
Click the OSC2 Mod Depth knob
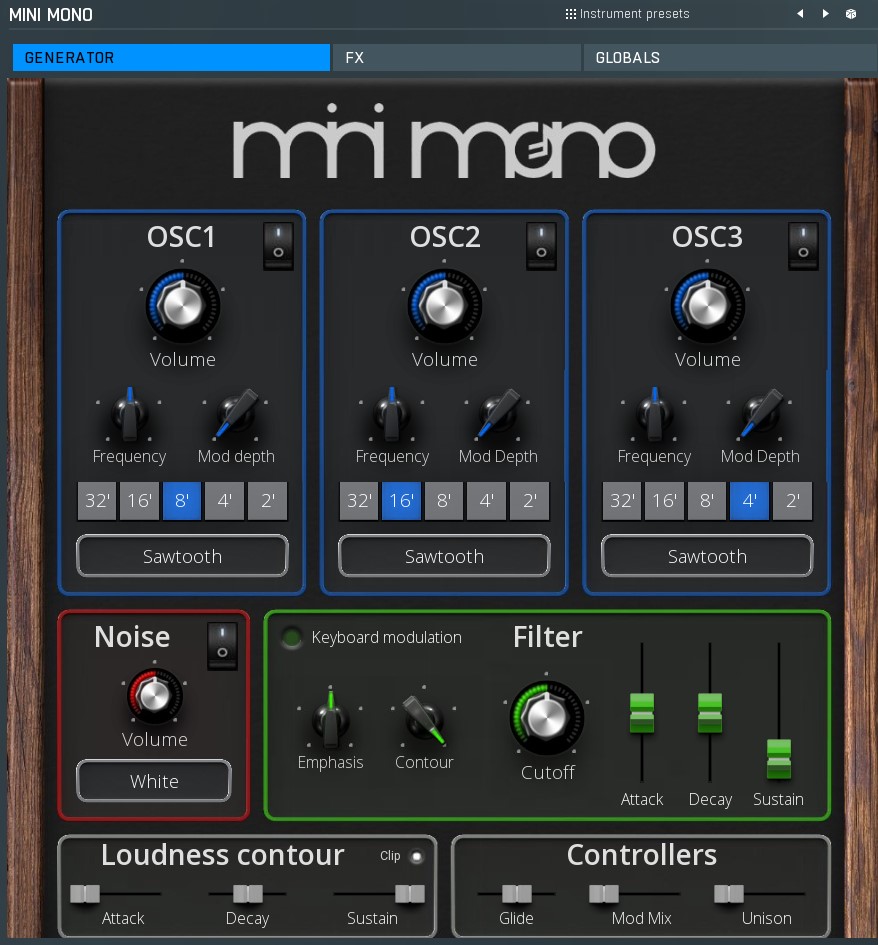coord(498,413)
